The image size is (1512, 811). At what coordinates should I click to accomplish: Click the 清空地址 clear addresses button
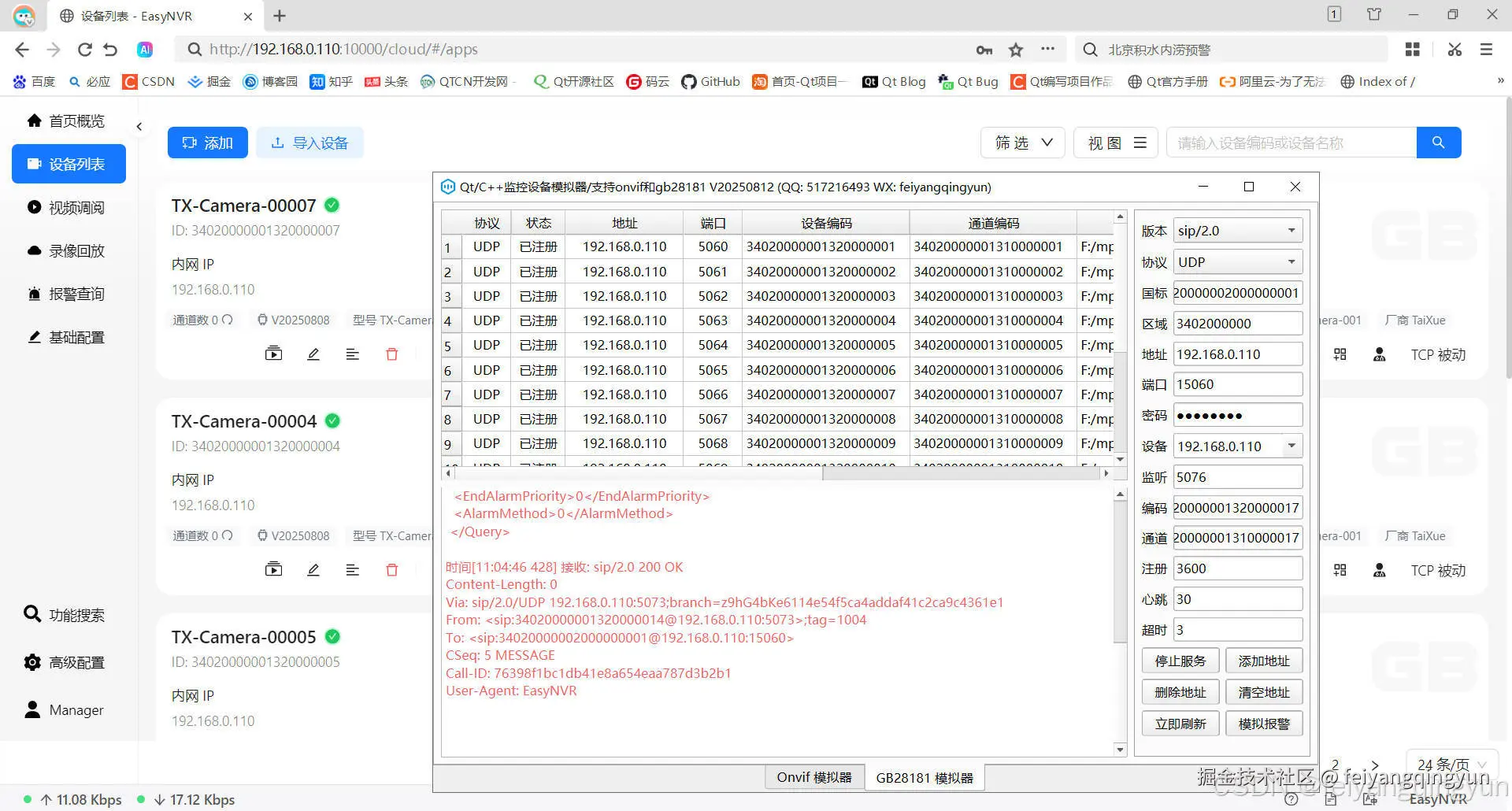pyautogui.click(x=1264, y=692)
